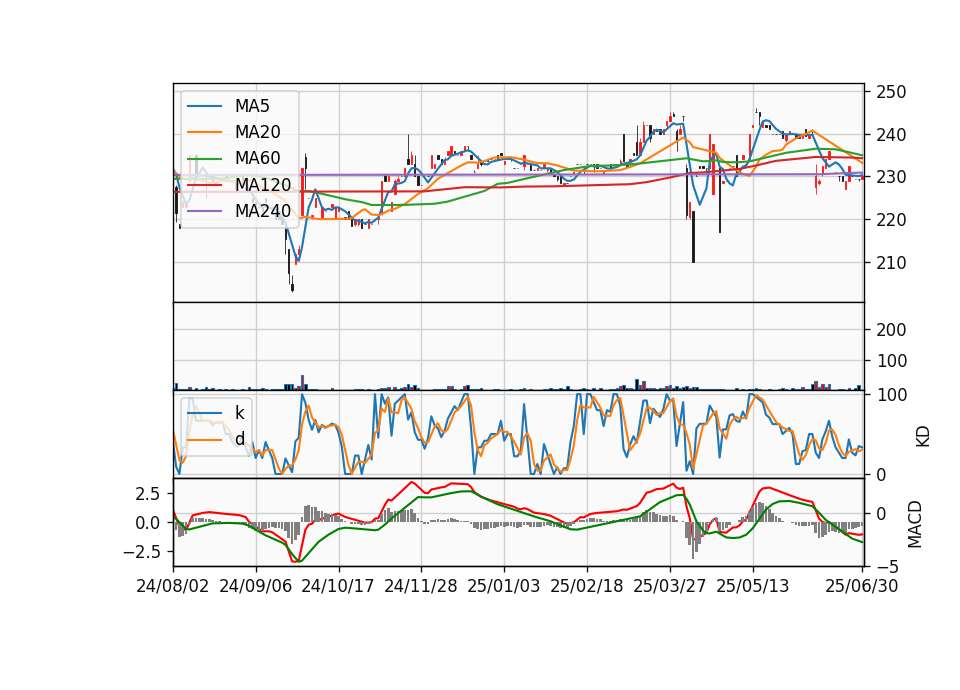The height and width of the screenshot is (690, 960).
Task: Click the 250 price axis label
Action: pyautogui.click(x=891, y=92)
